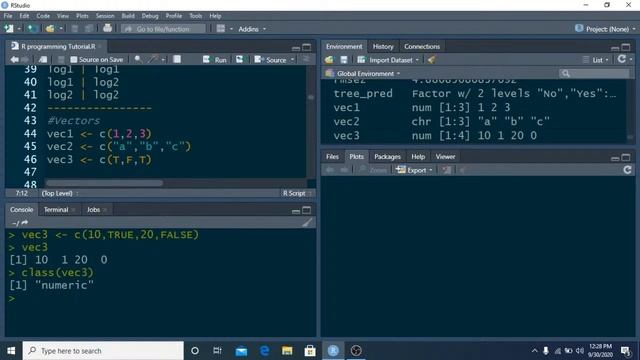Maximize the Plots pane
This screenshot has height=360, width=640.
pyautogui.click(x=626, y=158)
